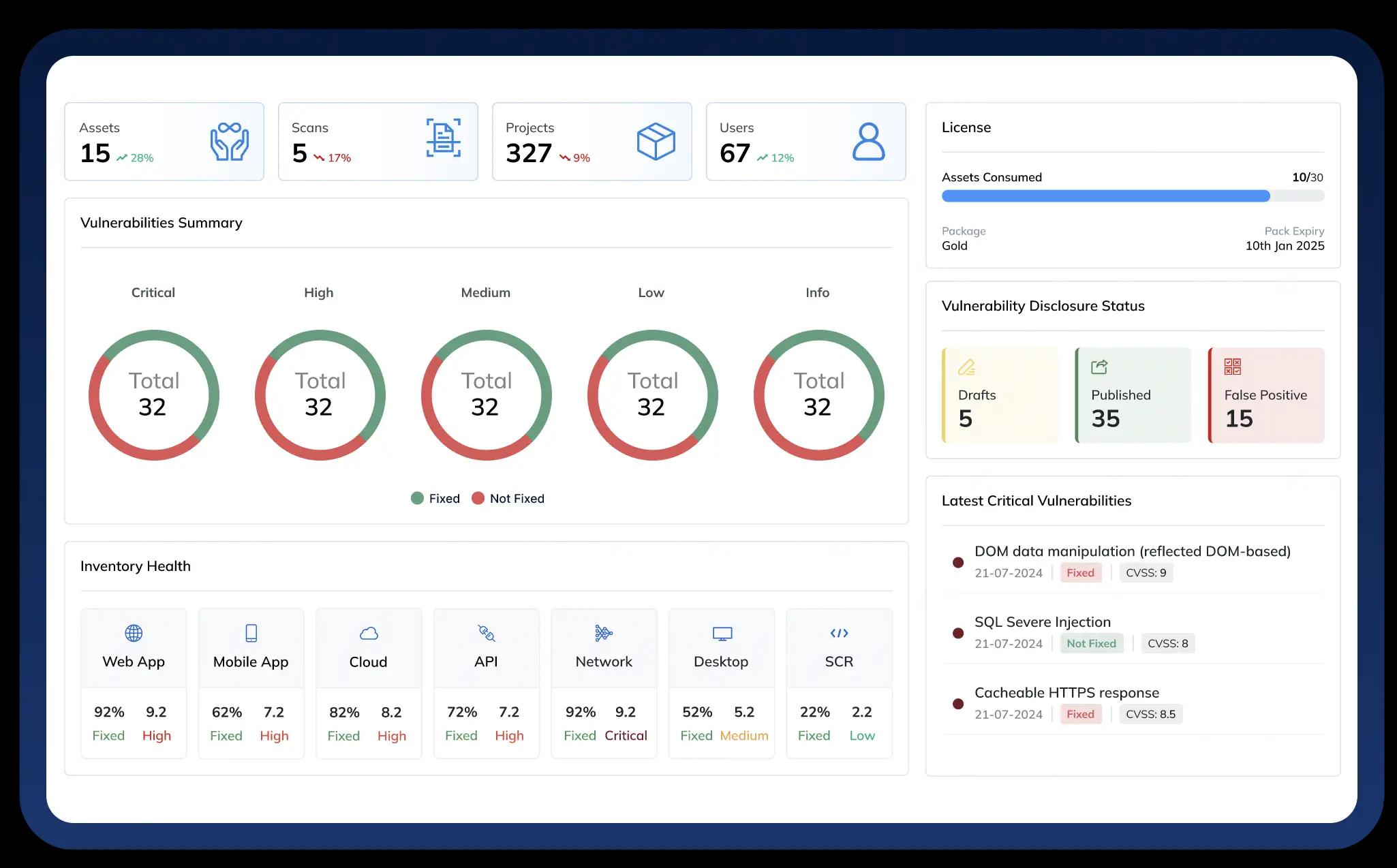Toggle the Fixed legend dot

click(418, 498)
